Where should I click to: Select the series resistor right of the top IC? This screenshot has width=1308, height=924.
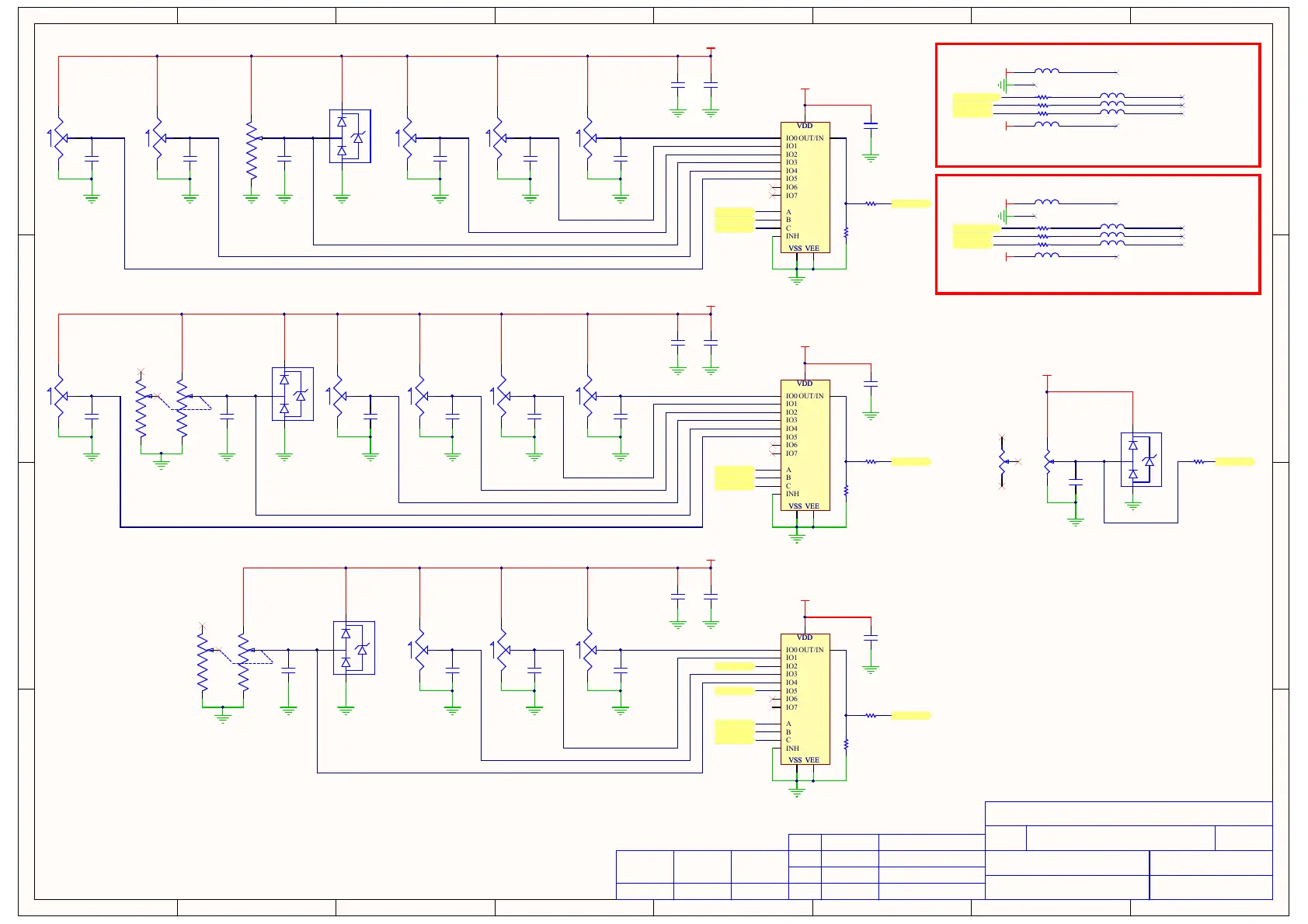click(871, 203)
